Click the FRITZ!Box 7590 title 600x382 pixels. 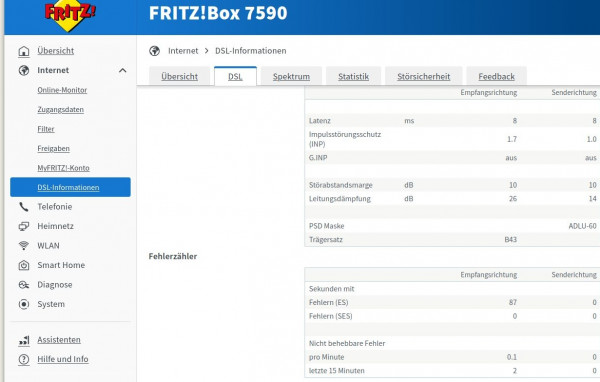tap(218, 13)
